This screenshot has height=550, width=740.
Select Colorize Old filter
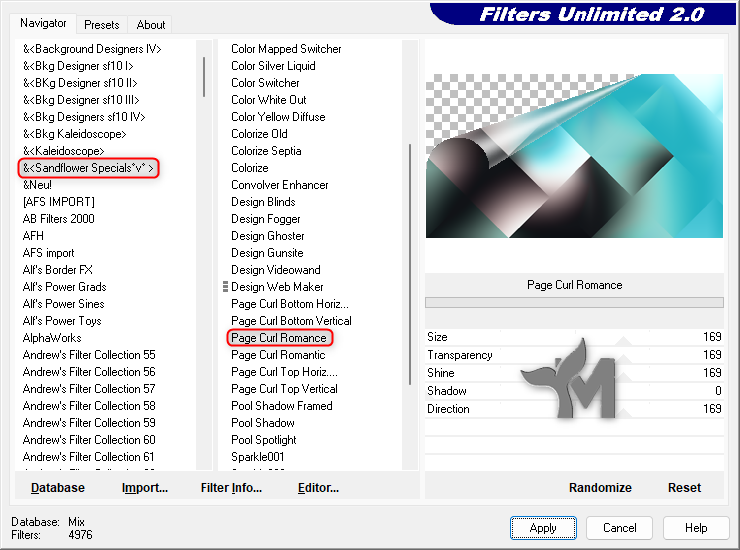point(259,134)
